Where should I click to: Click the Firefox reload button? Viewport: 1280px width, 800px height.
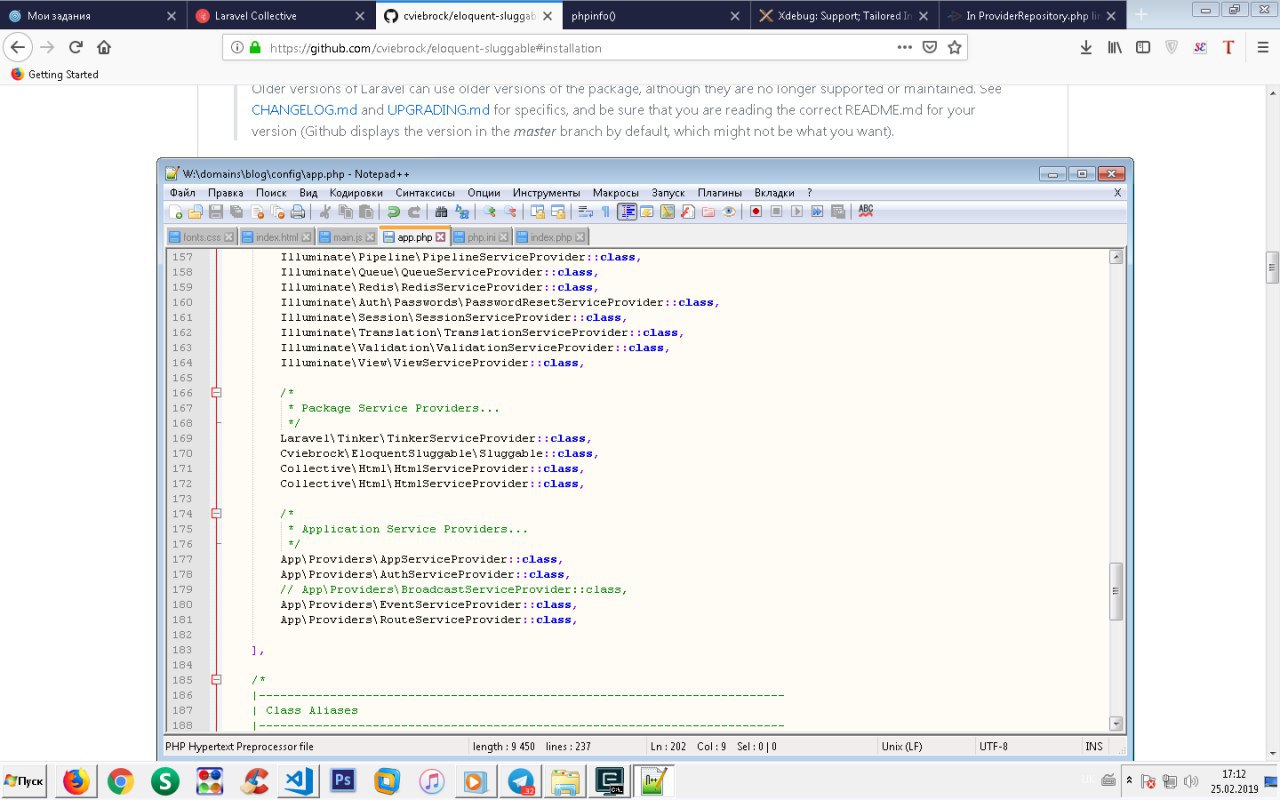76,47
